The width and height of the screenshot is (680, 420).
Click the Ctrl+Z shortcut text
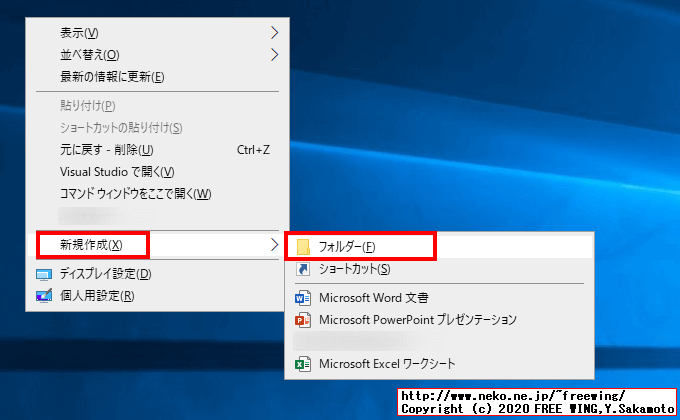(x=253, y=150)
